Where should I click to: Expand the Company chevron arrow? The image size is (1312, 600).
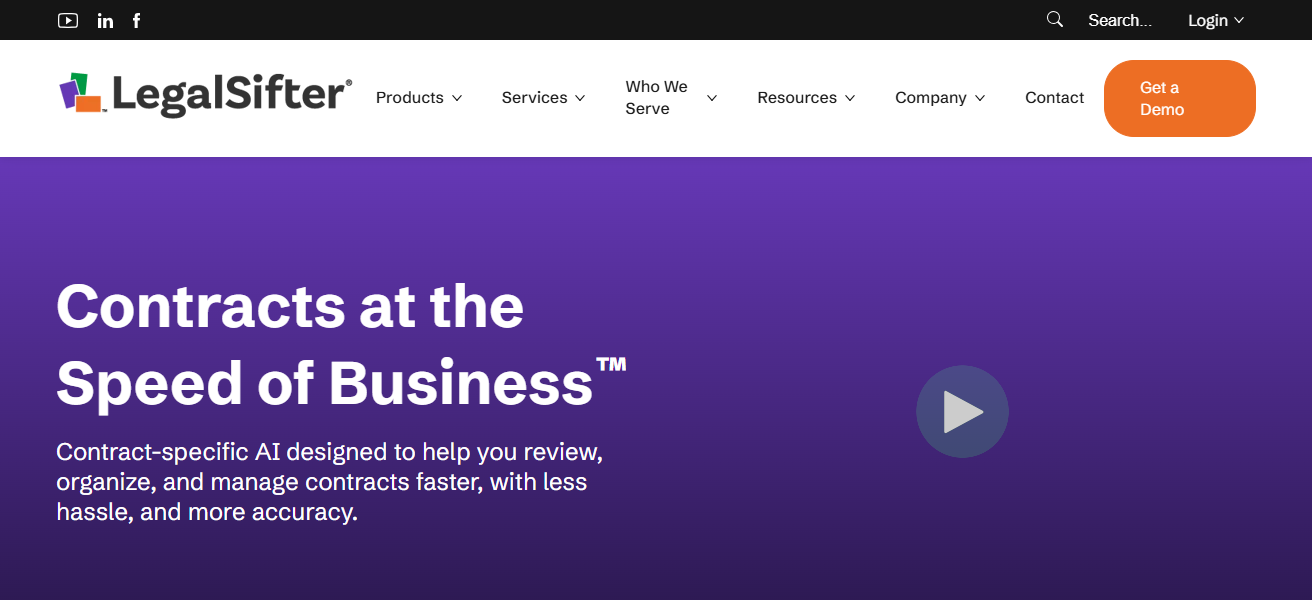[x=980, y=98]
